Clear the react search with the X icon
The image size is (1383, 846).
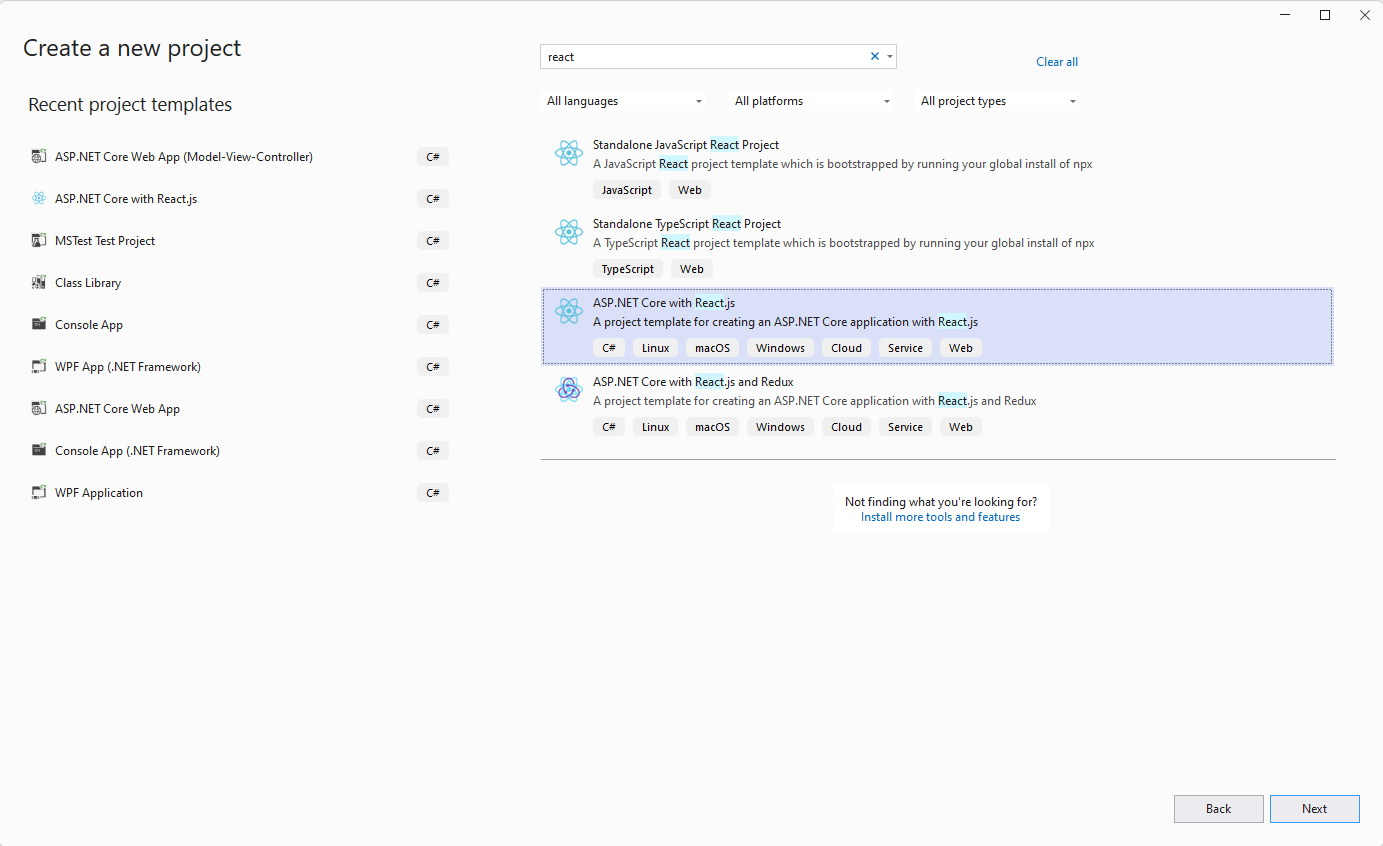click(x=874, y=56)
